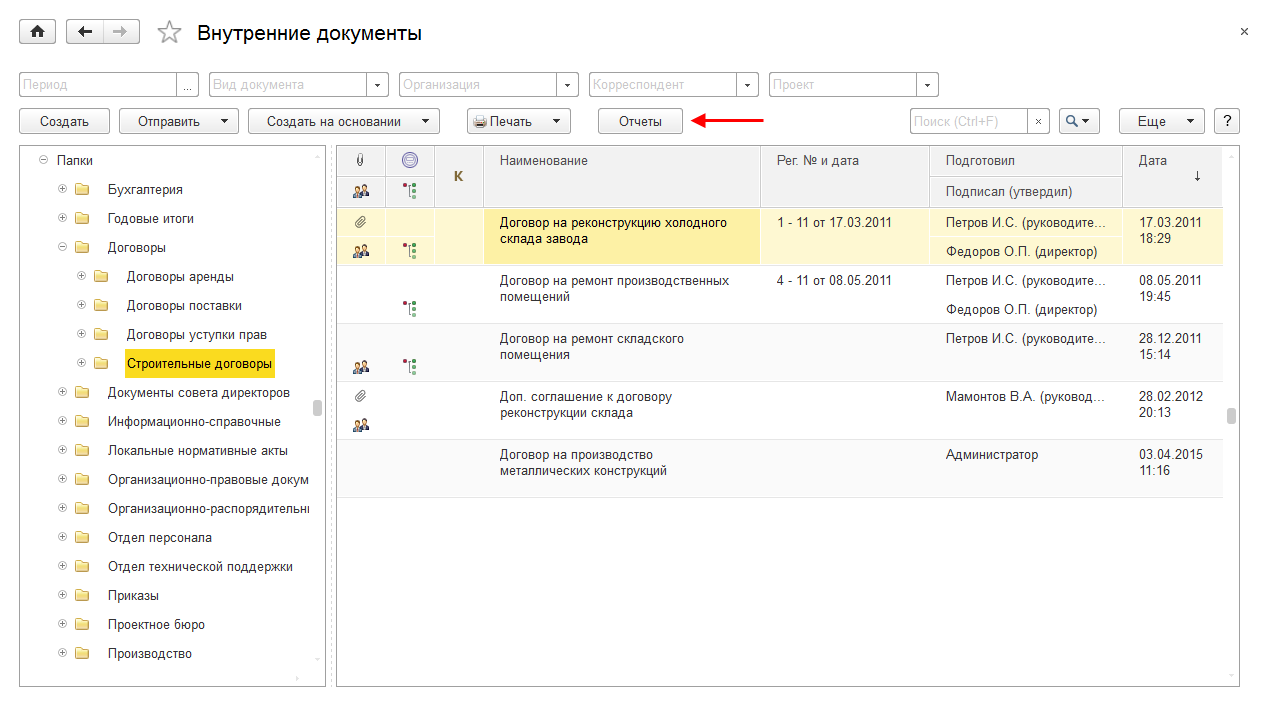This screenshot has height=701, width=1266.
Task: Open the Период ellipsis picker
Action: click(x=188, y=85)
